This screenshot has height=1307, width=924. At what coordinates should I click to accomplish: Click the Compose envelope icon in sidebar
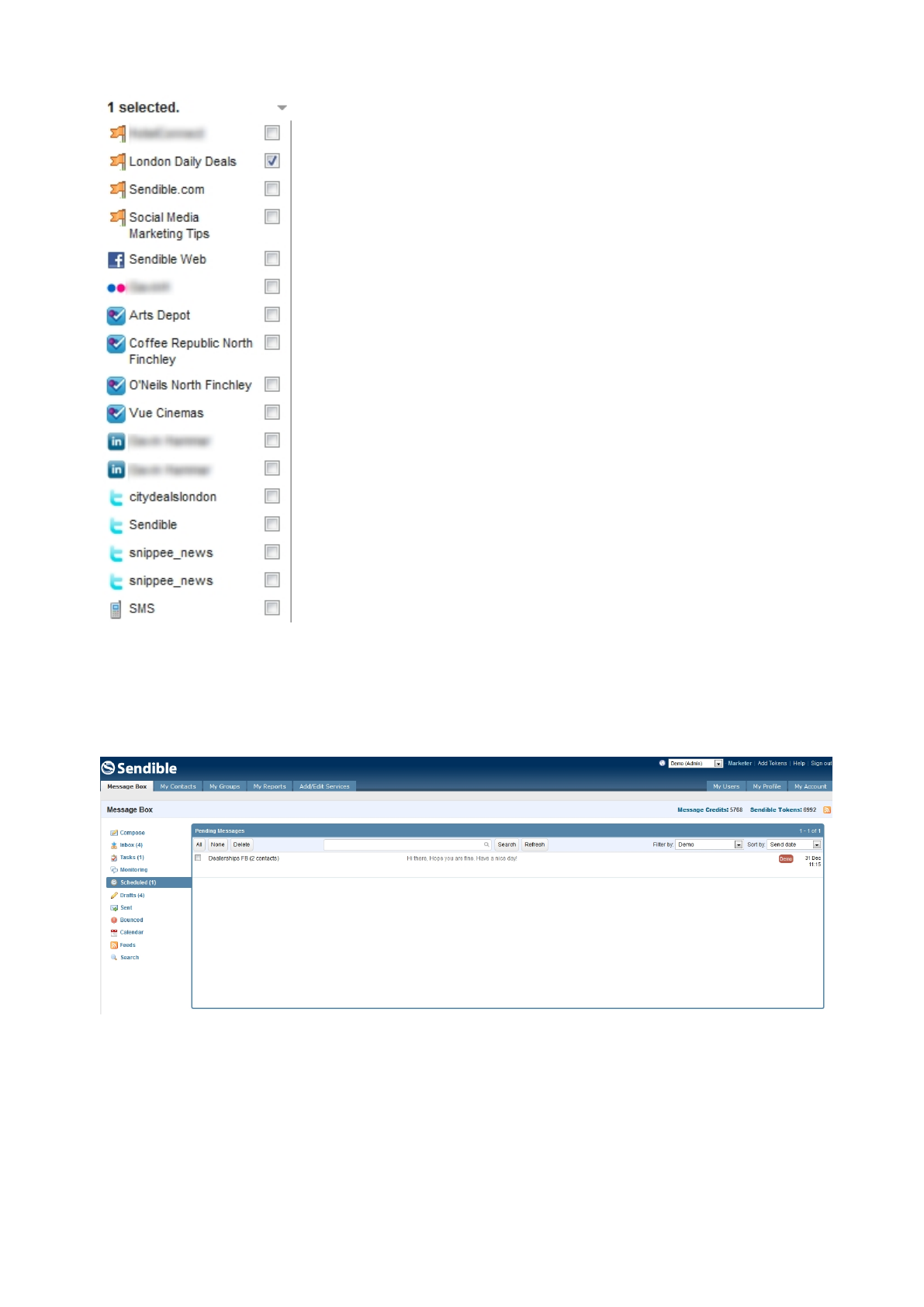tap(114, 833)
